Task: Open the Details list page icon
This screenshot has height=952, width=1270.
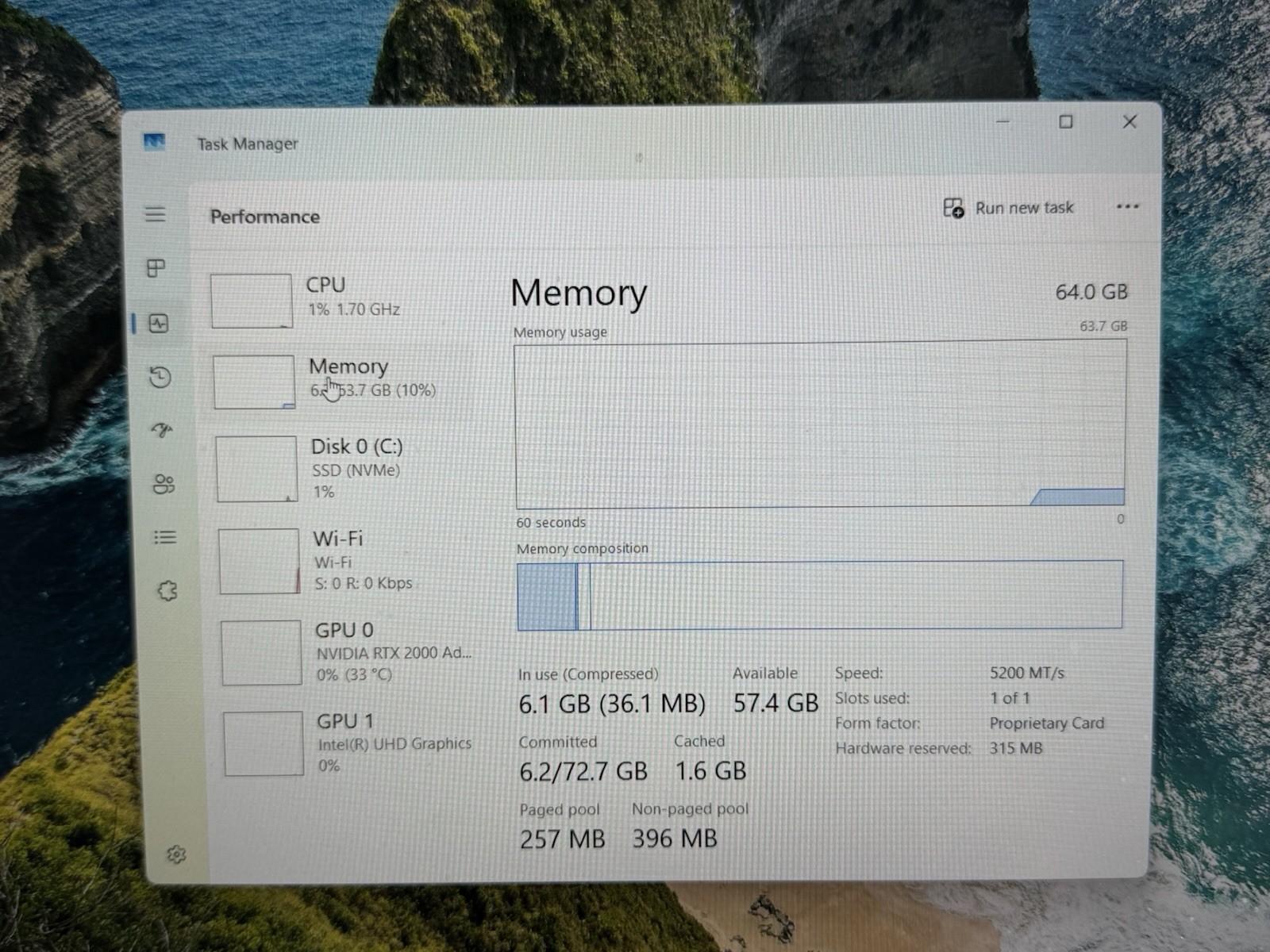Action: tap(165, 538)
